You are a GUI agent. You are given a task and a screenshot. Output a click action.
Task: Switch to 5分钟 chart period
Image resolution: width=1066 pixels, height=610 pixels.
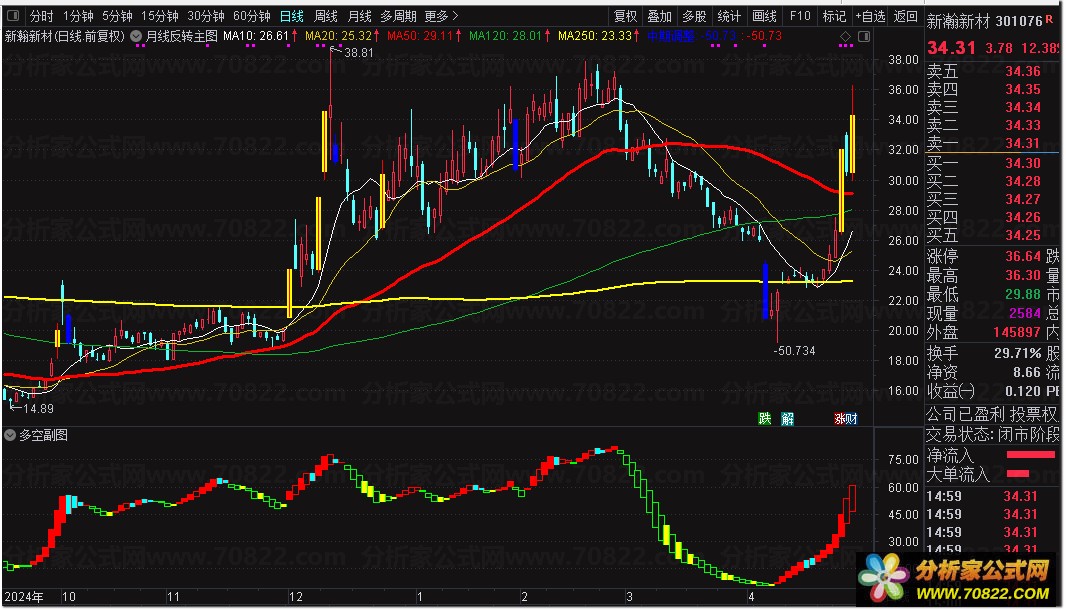[x=117, y=16]
